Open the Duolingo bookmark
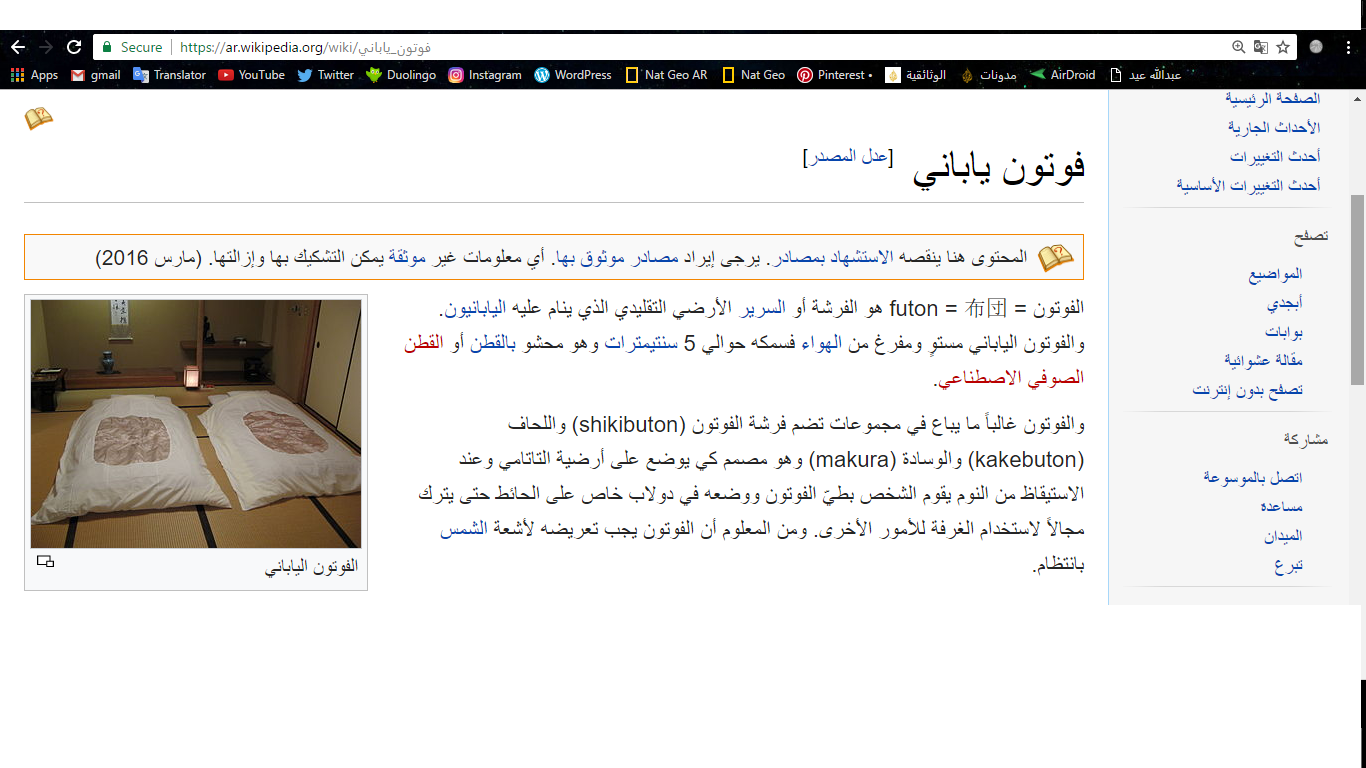The width and height of the screenshot is (1366, 768). pos(401,75)
